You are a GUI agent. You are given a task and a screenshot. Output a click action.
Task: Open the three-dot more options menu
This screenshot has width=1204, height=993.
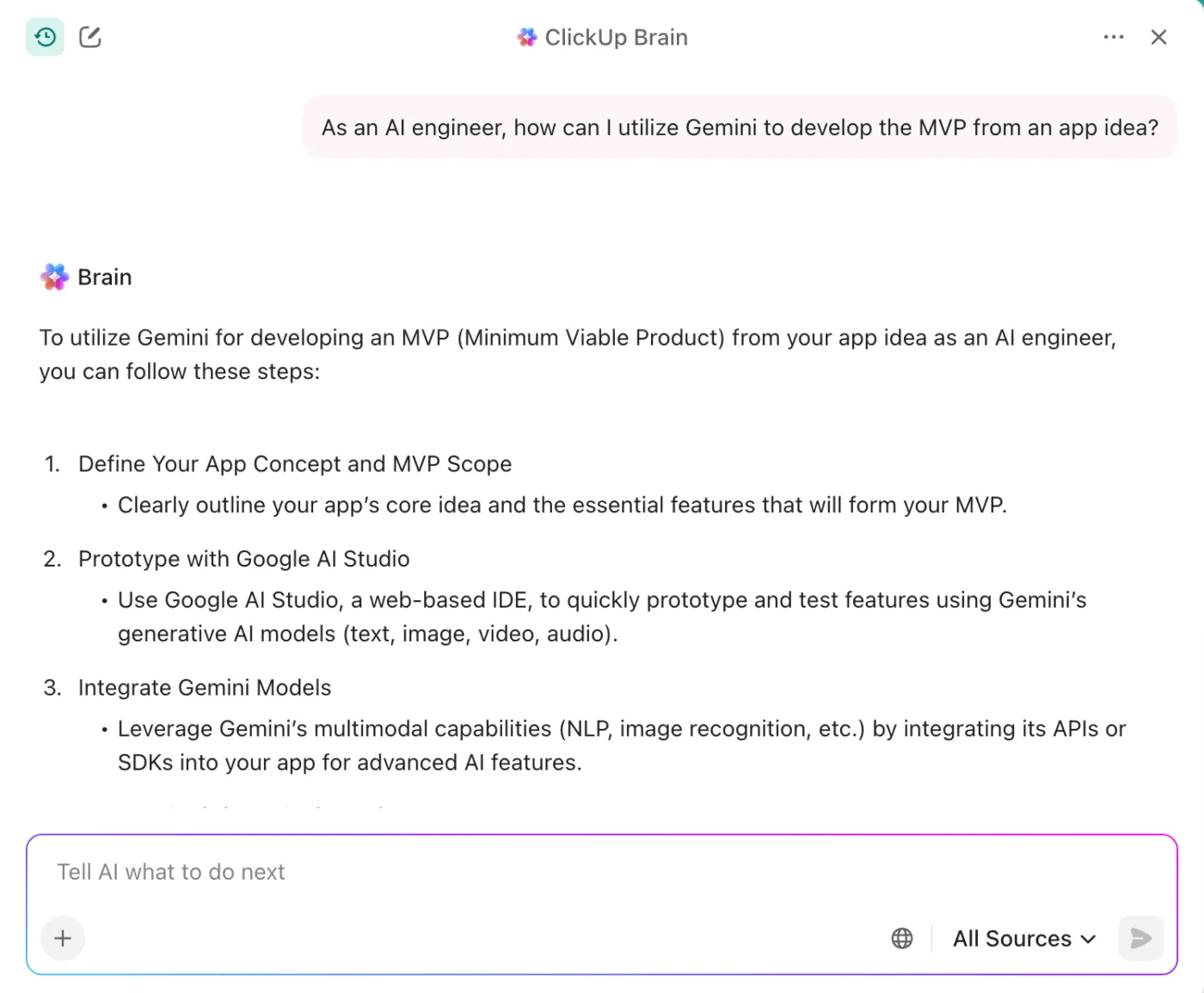[1114, 37]
